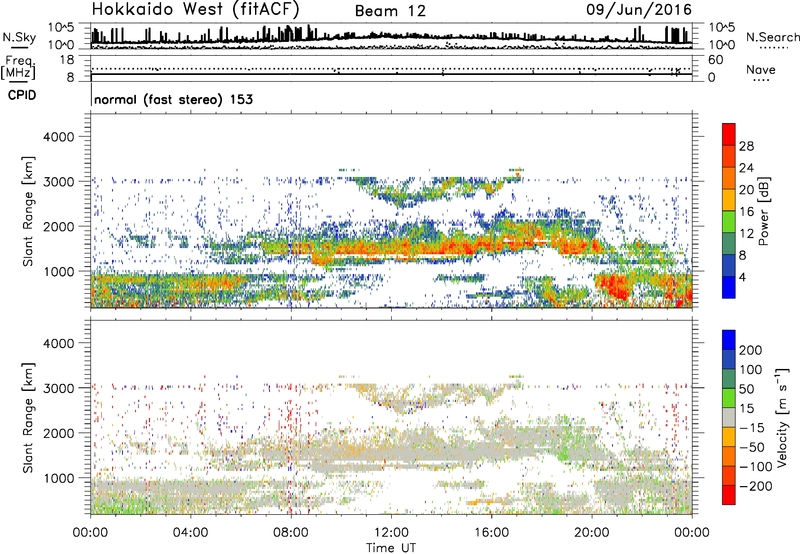This screenshot has height=554, width=800.
Task: Click the '18' frequency tick label
Action: click(x=67, y=60)
